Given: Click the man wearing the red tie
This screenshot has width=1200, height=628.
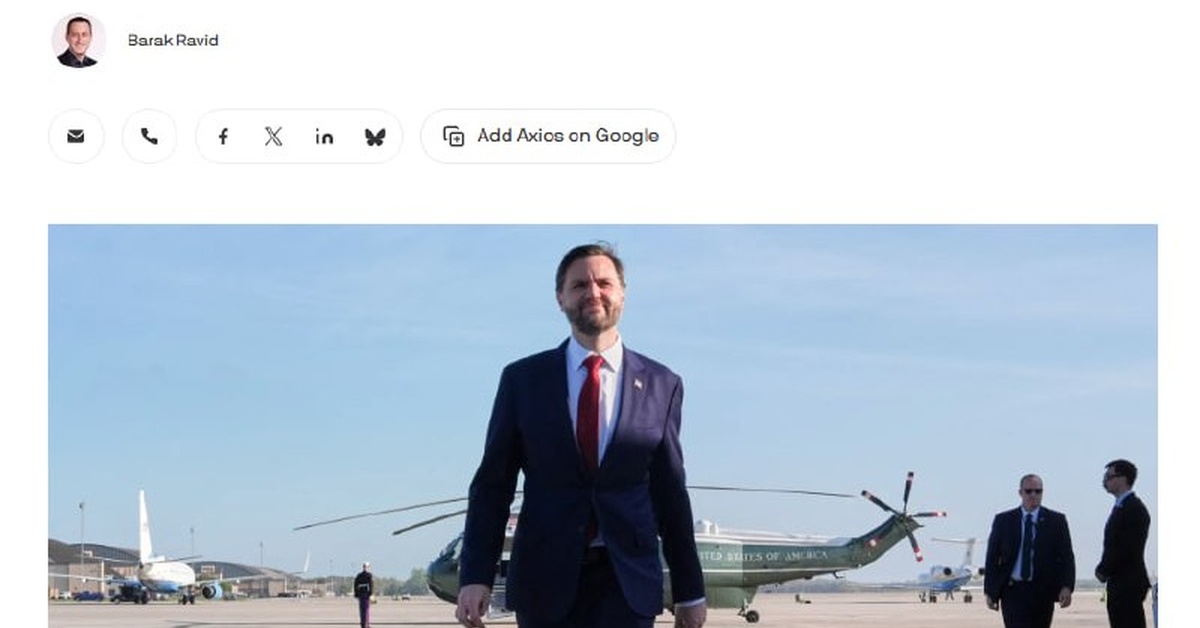Looking at the screenshot, I should tap(580, 440).
